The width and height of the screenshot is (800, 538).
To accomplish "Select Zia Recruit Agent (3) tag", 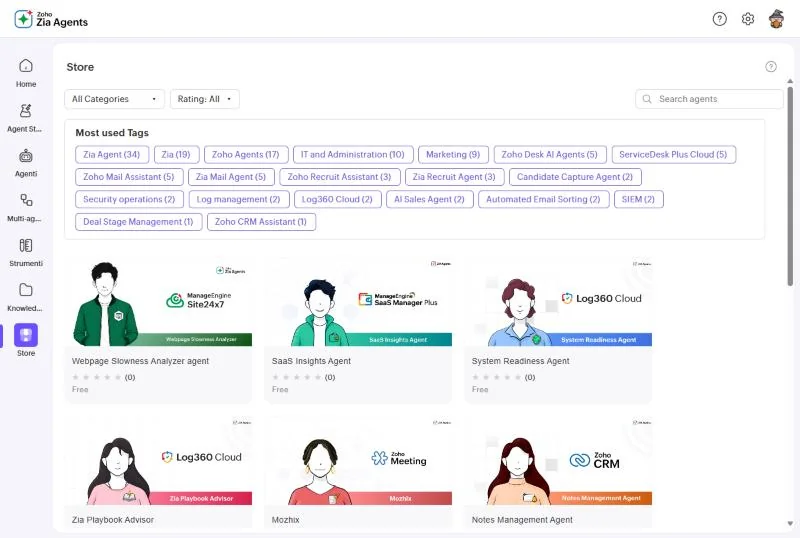I will [455, 177].
